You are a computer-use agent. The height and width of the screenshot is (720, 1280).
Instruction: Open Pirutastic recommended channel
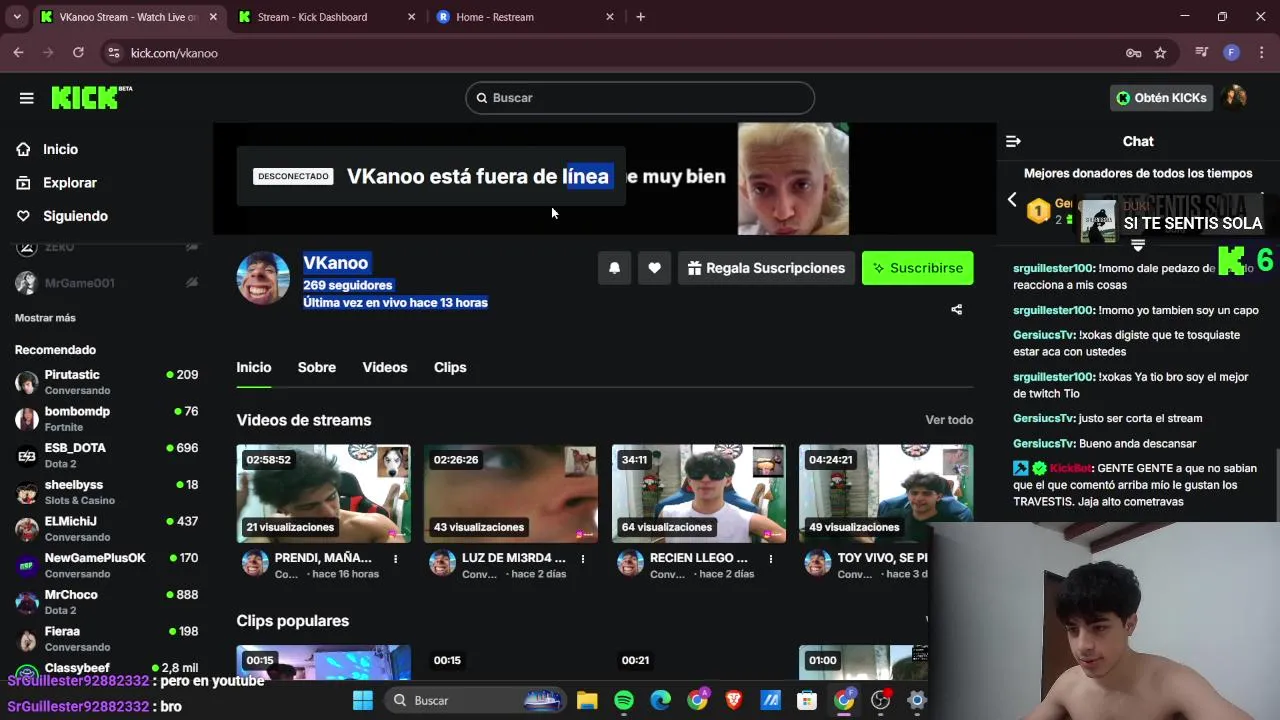click(106, 382)
